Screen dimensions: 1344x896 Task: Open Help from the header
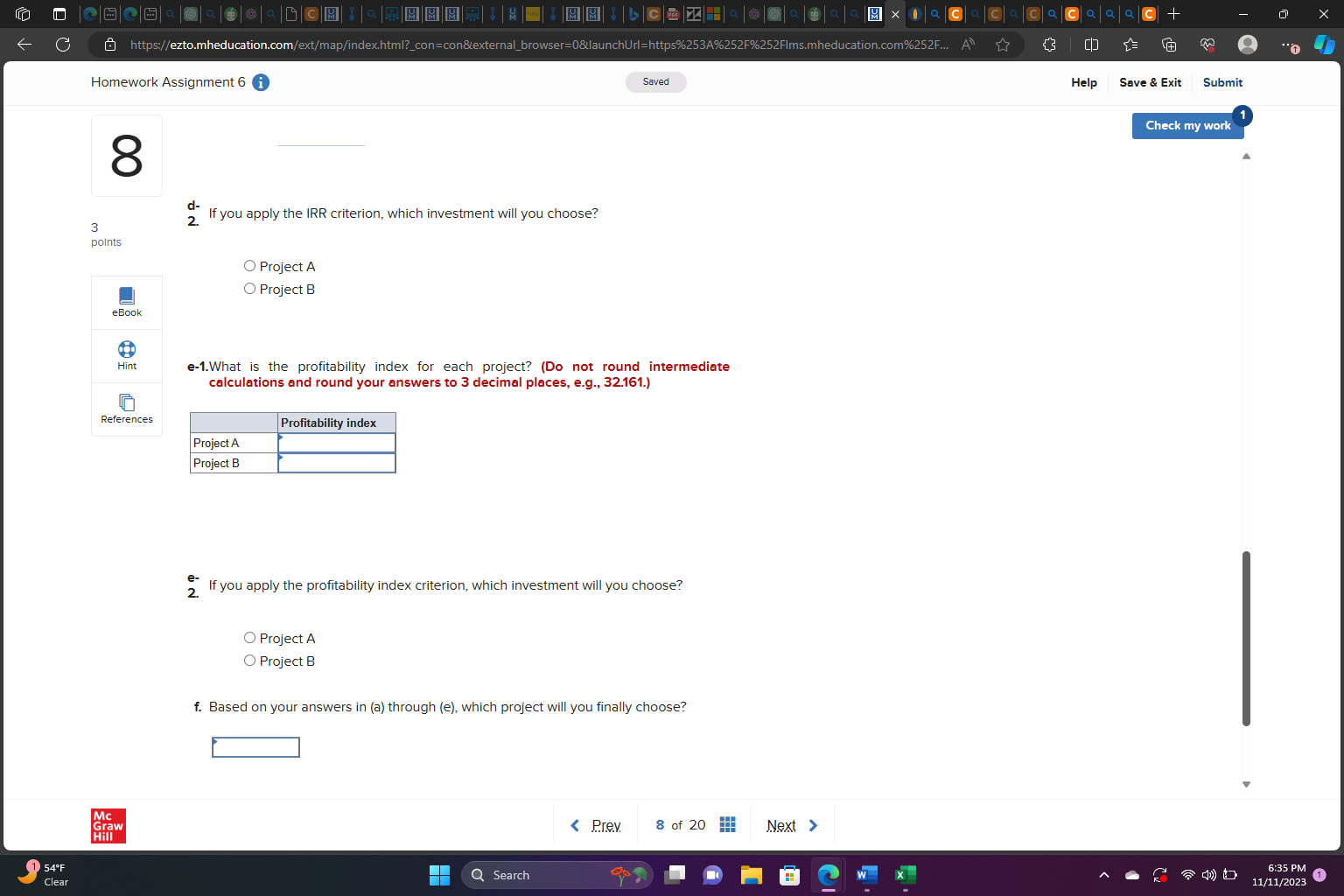(x=1083, y=82)
